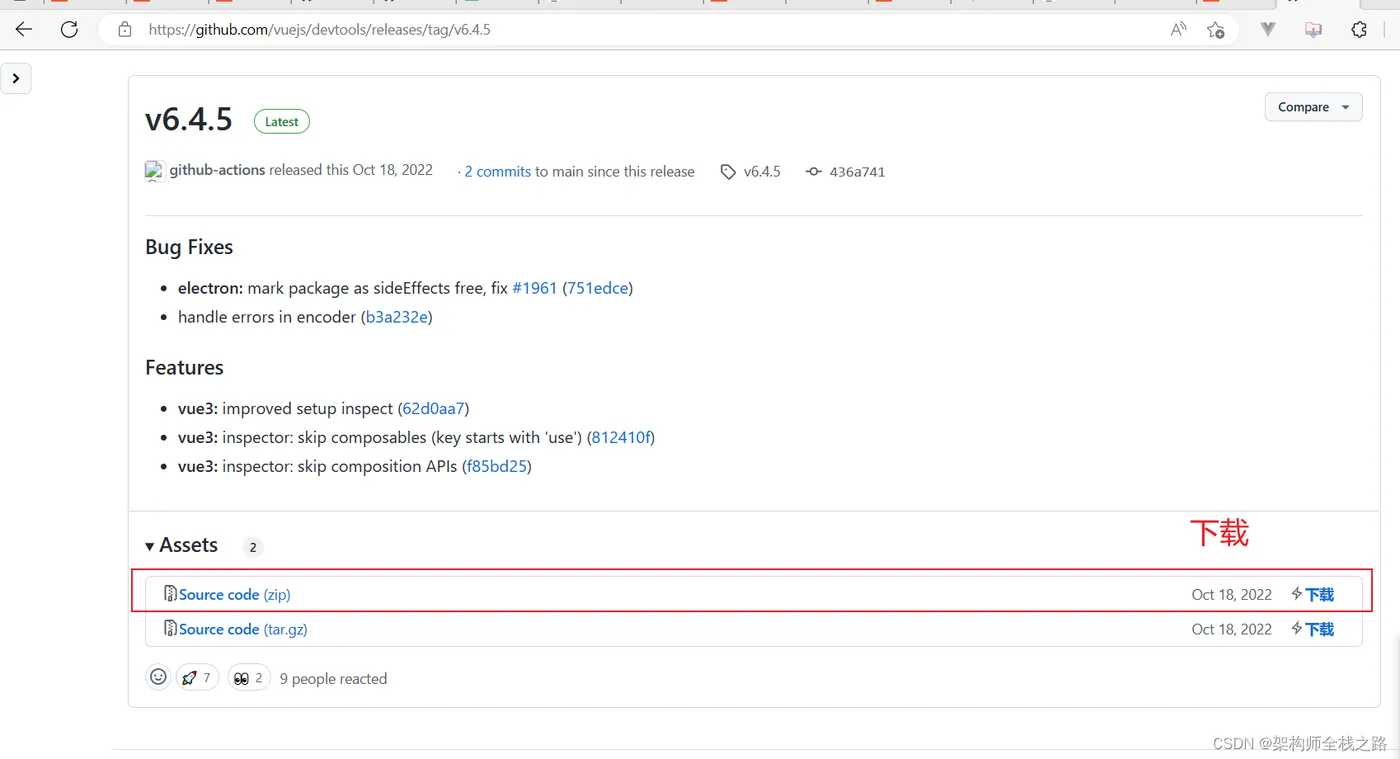The height and width of the screenshot is (759, 1400).
Task: Collapse the Assets section
Action: tap(181, 545)
